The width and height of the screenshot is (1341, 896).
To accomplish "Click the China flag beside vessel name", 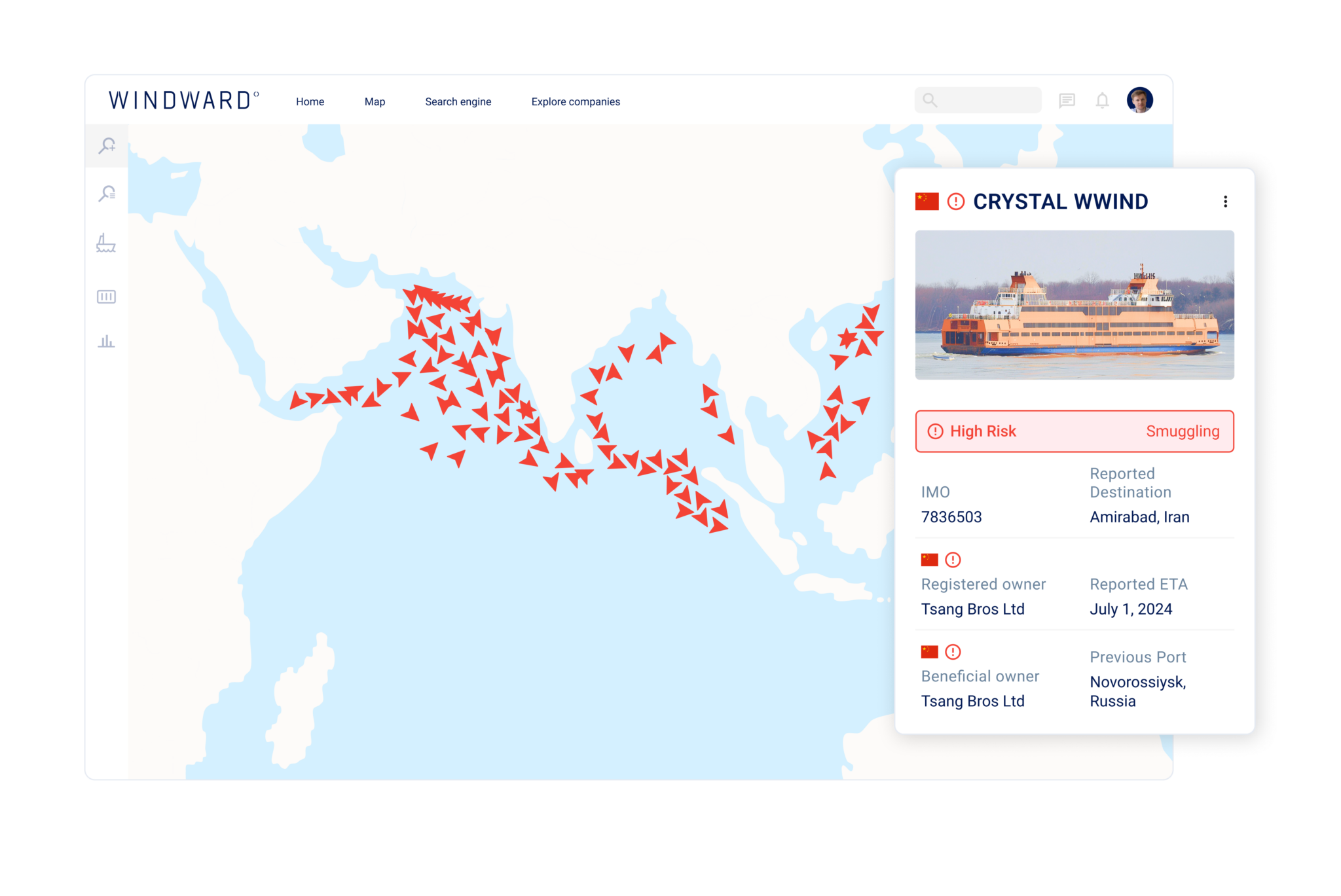I will coord(927,202).
